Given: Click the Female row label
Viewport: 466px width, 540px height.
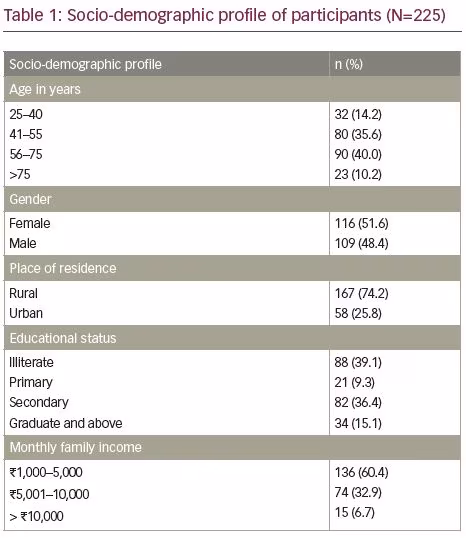Looking at the screenshot, I should (30, 224).
